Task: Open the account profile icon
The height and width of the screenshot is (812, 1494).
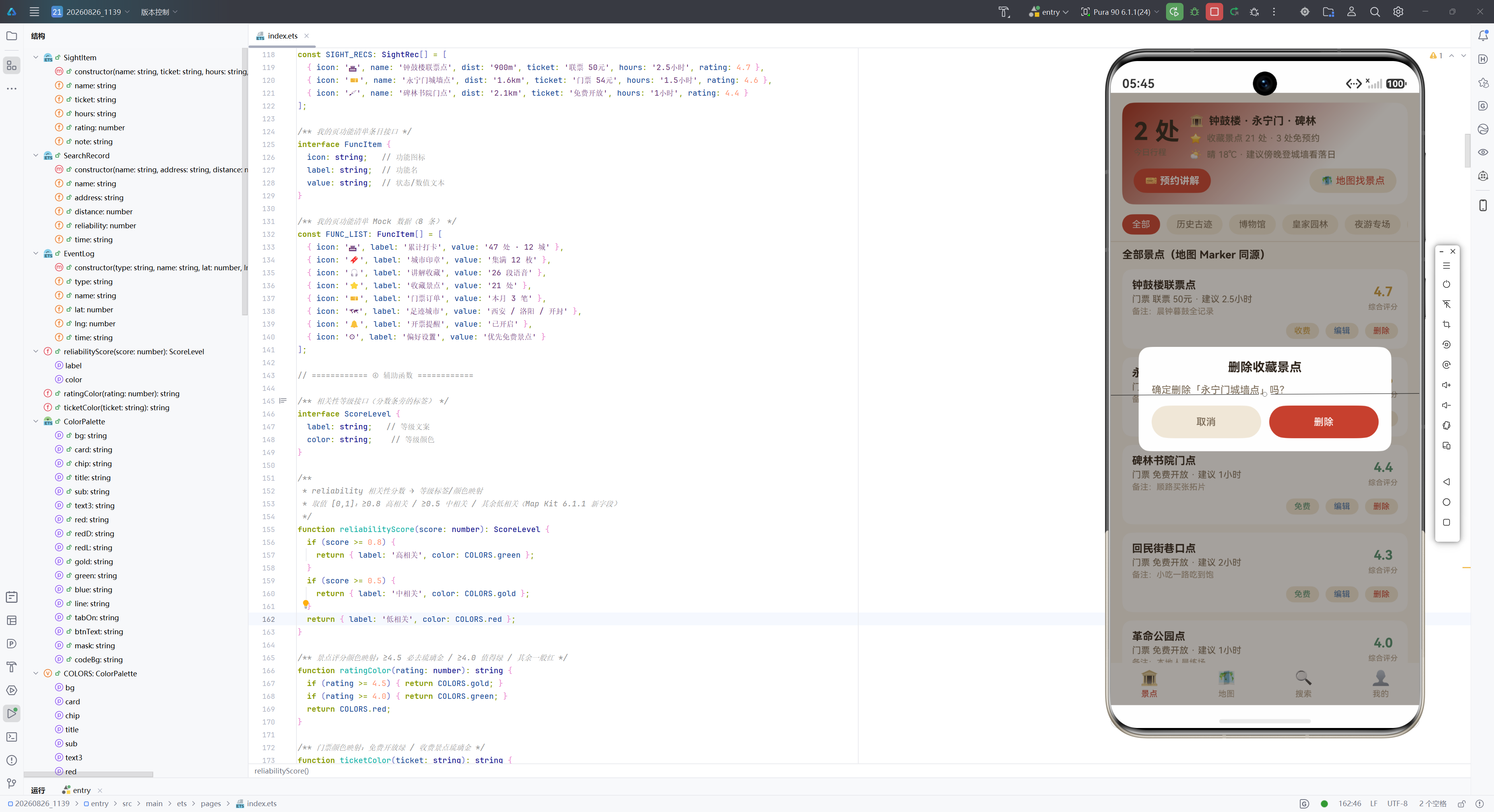Action: coord(1351,12)
